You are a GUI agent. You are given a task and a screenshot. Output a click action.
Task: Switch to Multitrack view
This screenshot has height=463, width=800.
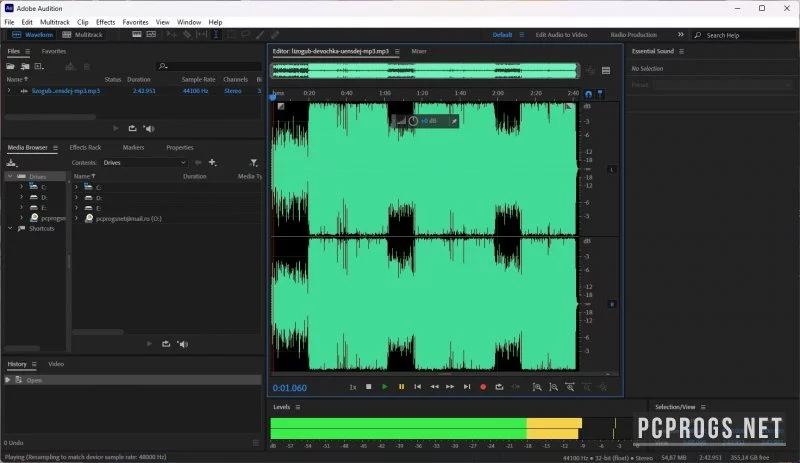[83, 35]
